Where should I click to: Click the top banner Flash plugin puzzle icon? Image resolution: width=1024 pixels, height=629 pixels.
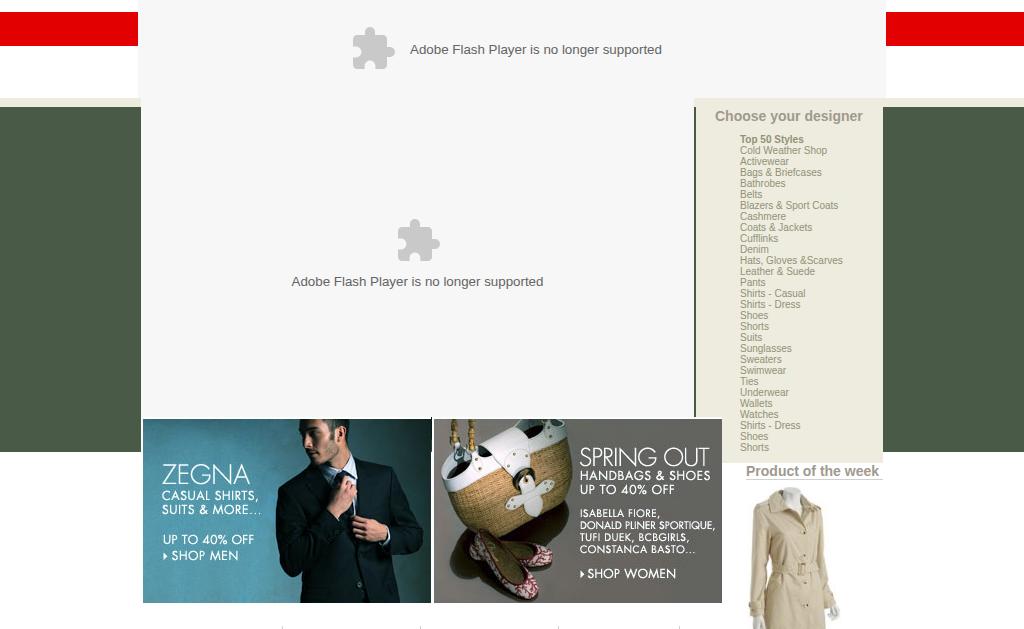click(x=374, y=48)
